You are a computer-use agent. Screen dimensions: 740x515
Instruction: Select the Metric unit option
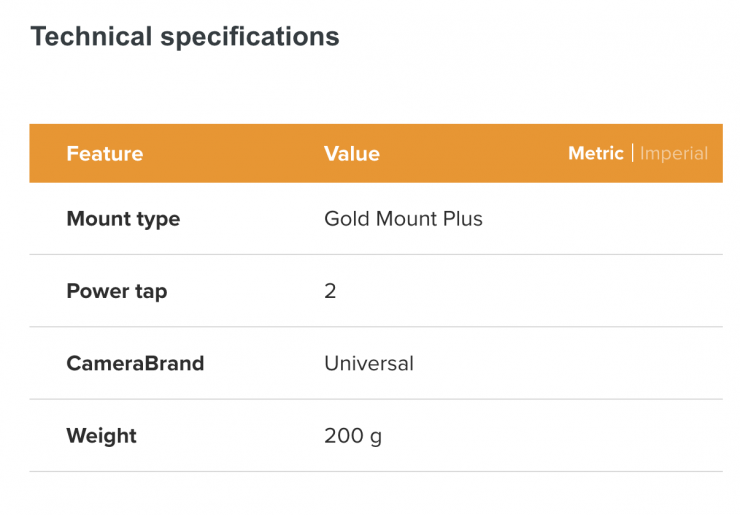coord(596,153)
